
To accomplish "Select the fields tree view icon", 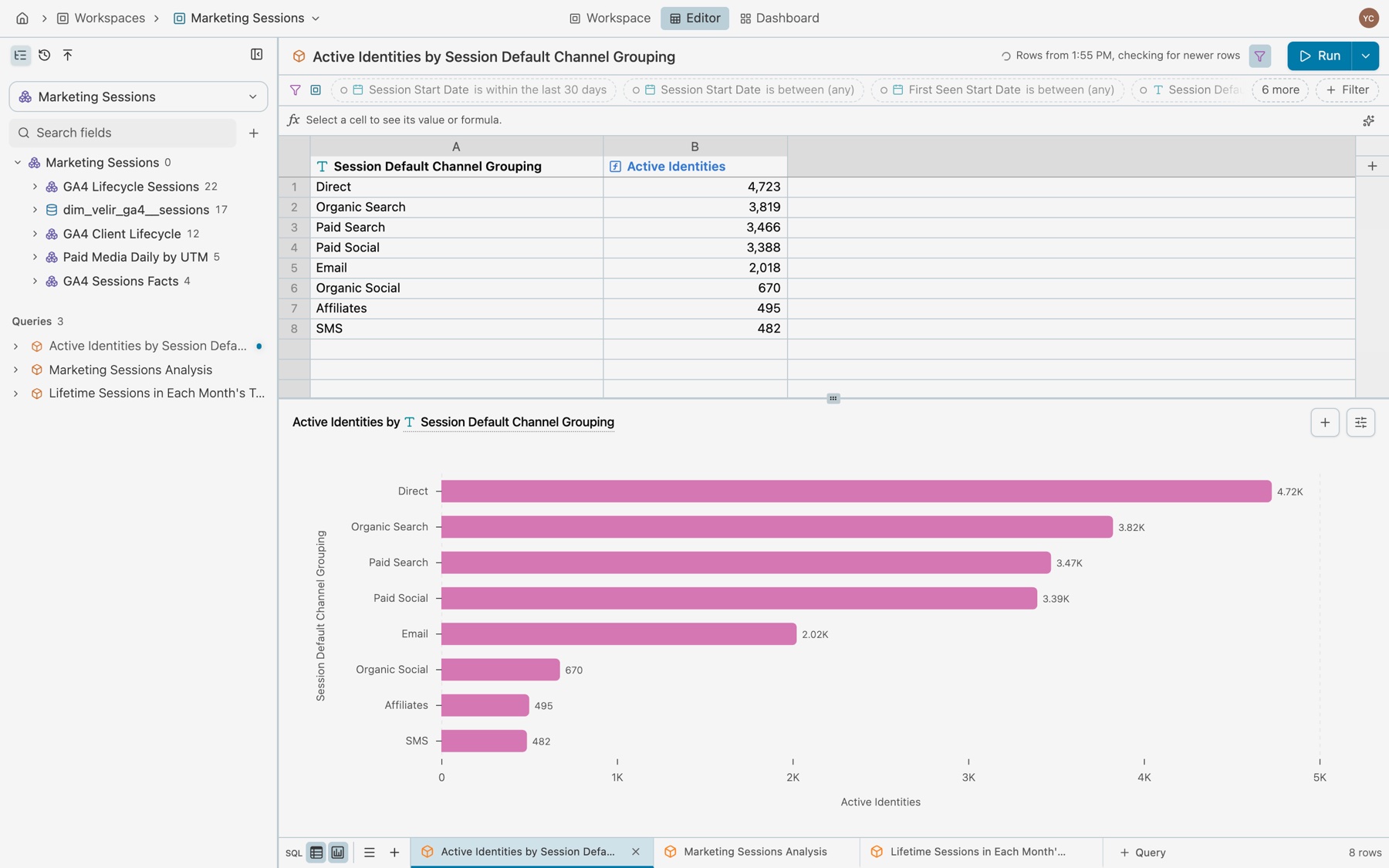I will pos(21,55).
